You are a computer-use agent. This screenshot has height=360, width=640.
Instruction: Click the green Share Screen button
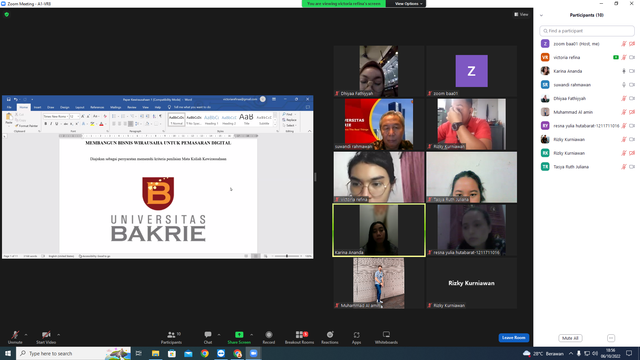click(239, 337)
